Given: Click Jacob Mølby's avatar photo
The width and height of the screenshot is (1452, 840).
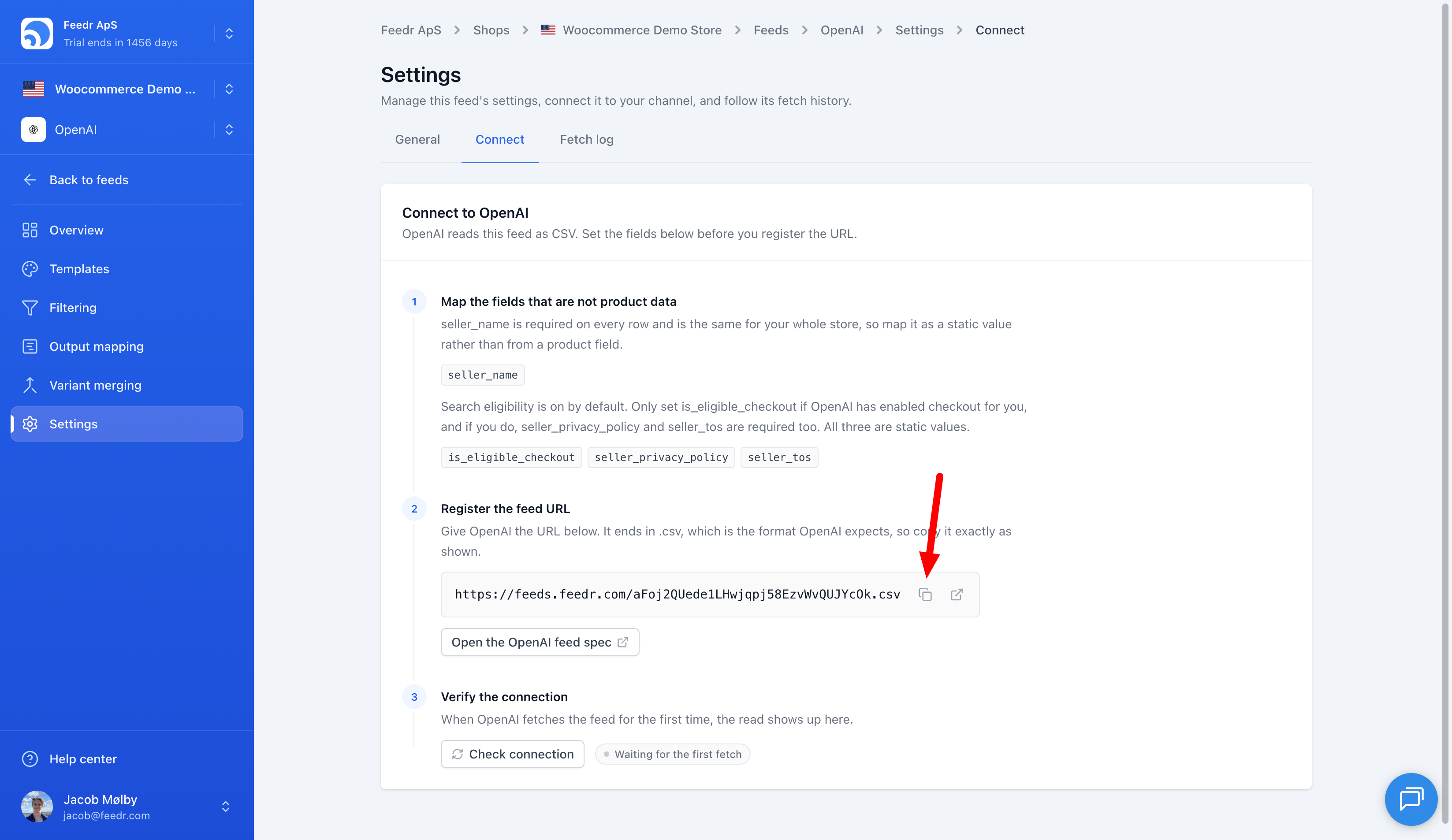Looking at the screenshot, I should [x=37, y=807].
